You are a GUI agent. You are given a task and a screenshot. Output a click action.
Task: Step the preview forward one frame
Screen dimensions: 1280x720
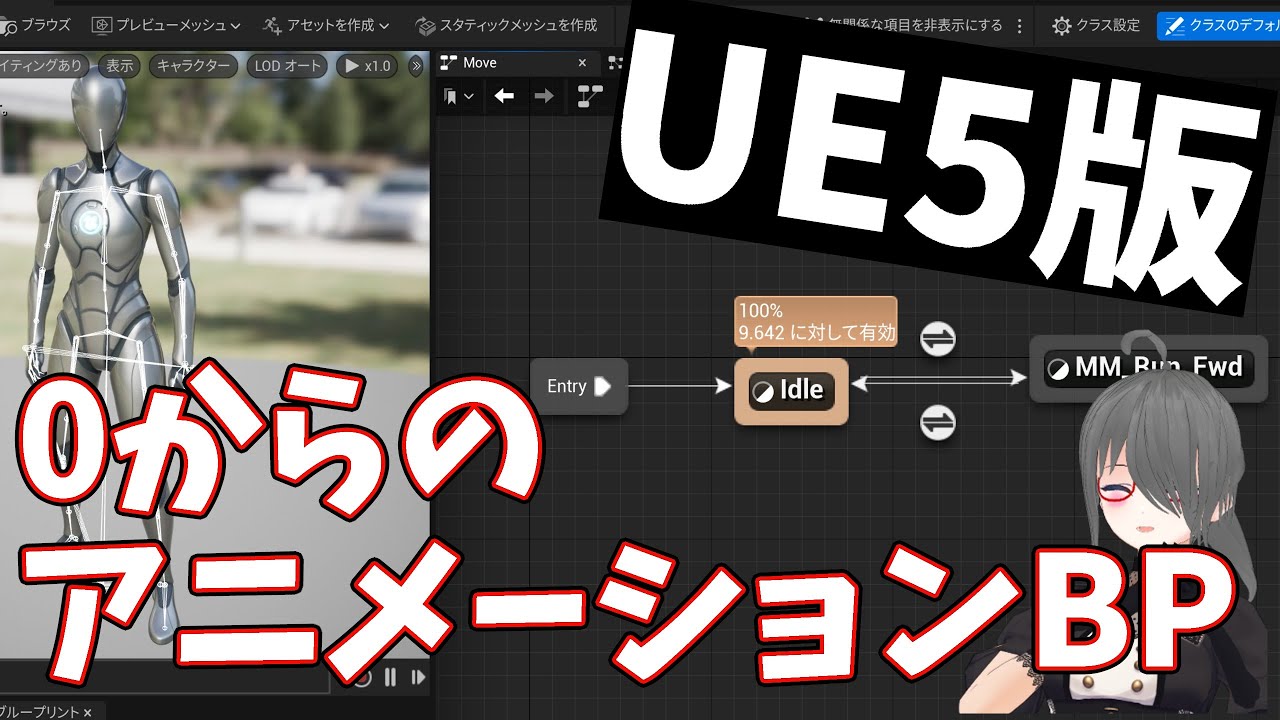pos(418,677)
